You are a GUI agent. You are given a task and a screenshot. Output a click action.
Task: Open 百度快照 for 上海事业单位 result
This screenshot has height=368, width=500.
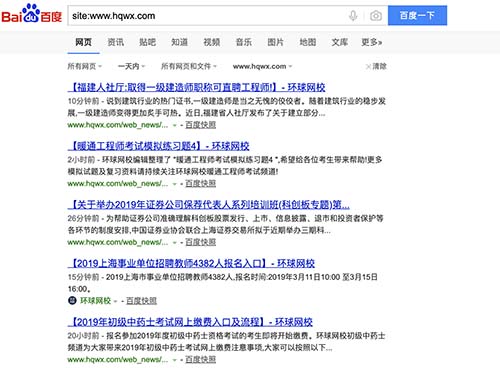[x=142, y=301]
